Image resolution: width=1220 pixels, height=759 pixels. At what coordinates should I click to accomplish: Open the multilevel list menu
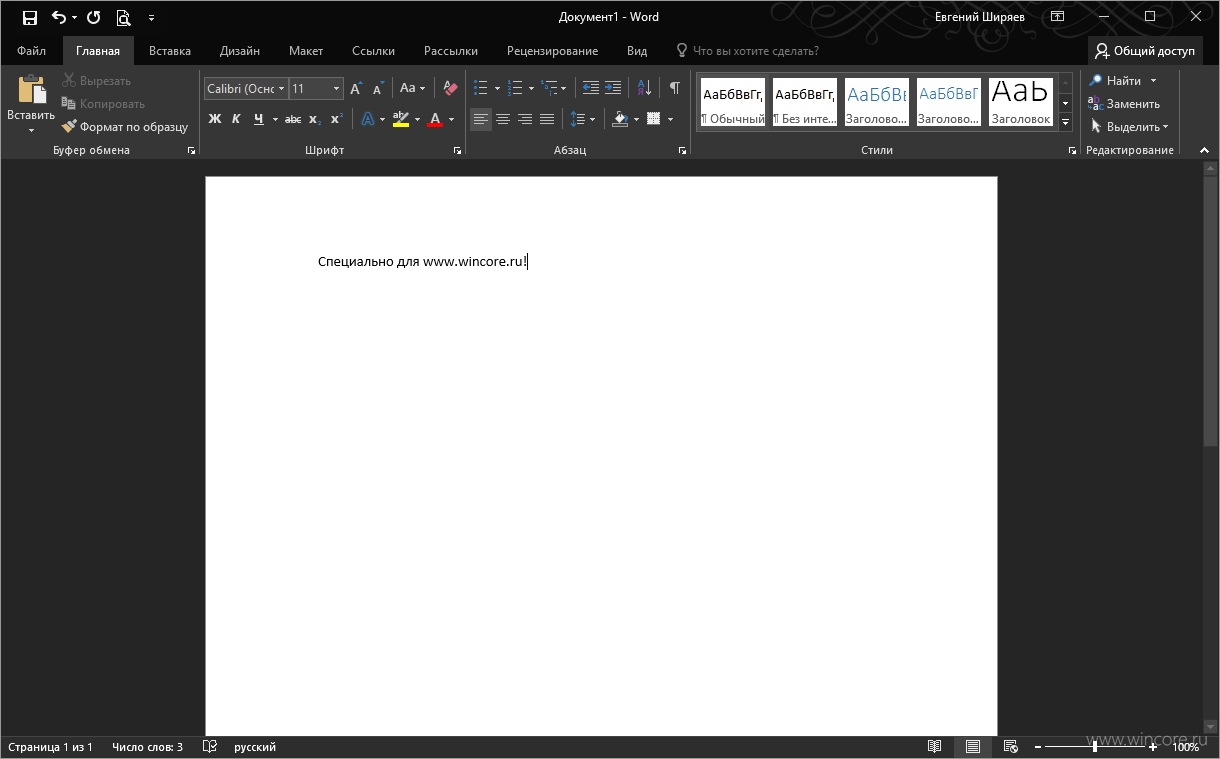point(550,88)
